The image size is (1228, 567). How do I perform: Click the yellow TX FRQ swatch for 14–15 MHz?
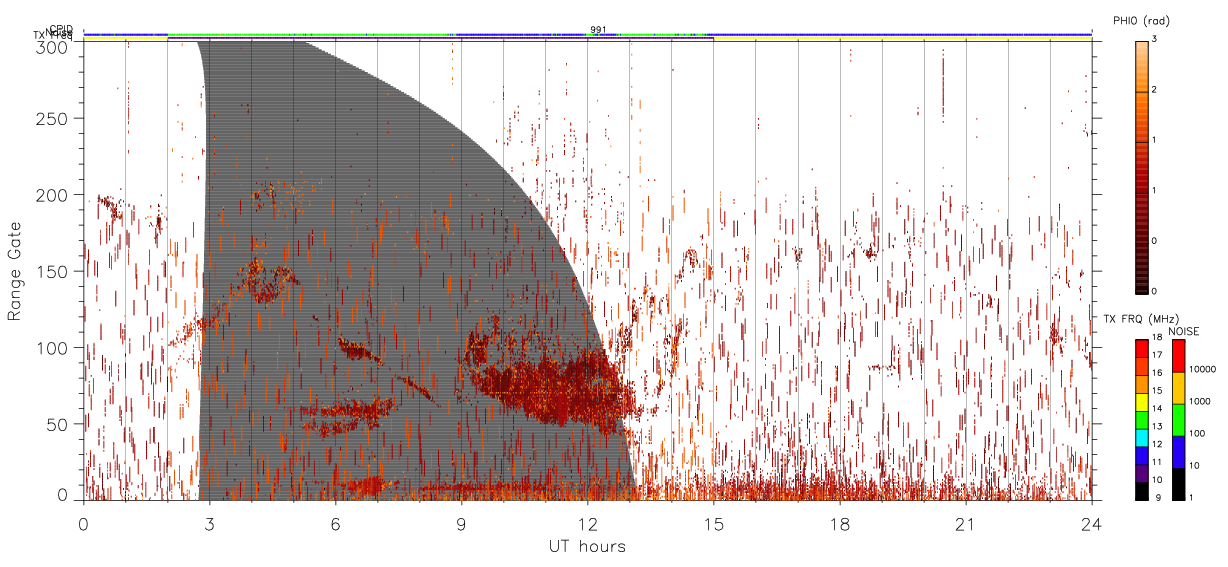[1142, 403]
